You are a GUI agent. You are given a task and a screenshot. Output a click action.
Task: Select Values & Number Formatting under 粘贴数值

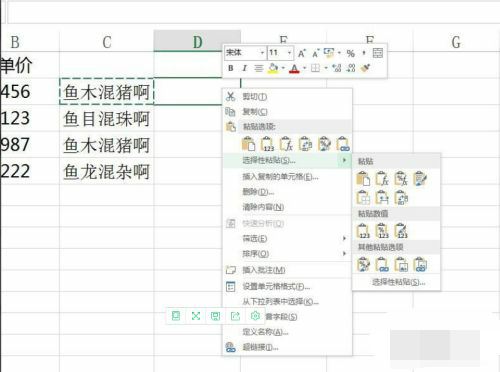(x=382, y=231)
